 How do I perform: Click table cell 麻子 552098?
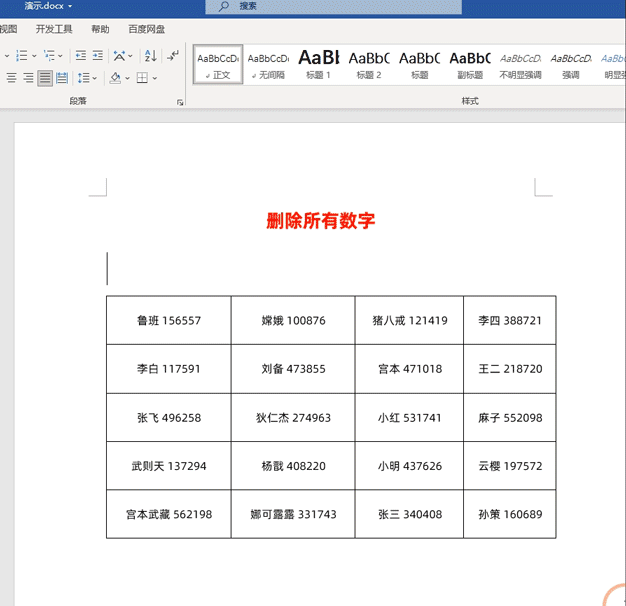pos(510,418)
